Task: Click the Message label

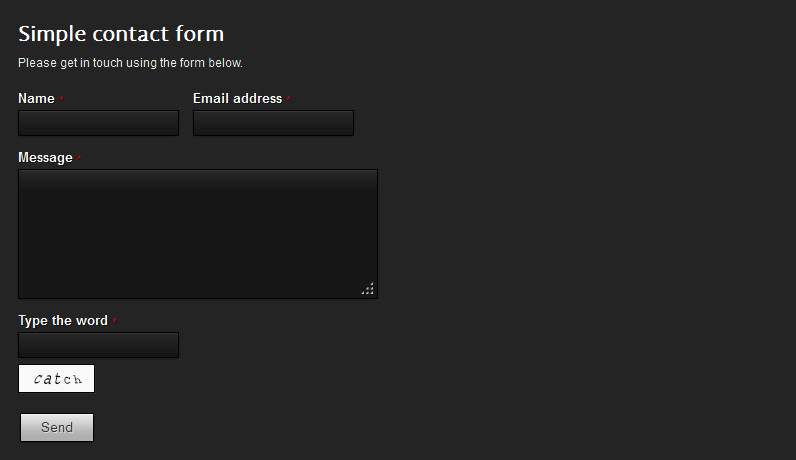Action: click(46, 158)
